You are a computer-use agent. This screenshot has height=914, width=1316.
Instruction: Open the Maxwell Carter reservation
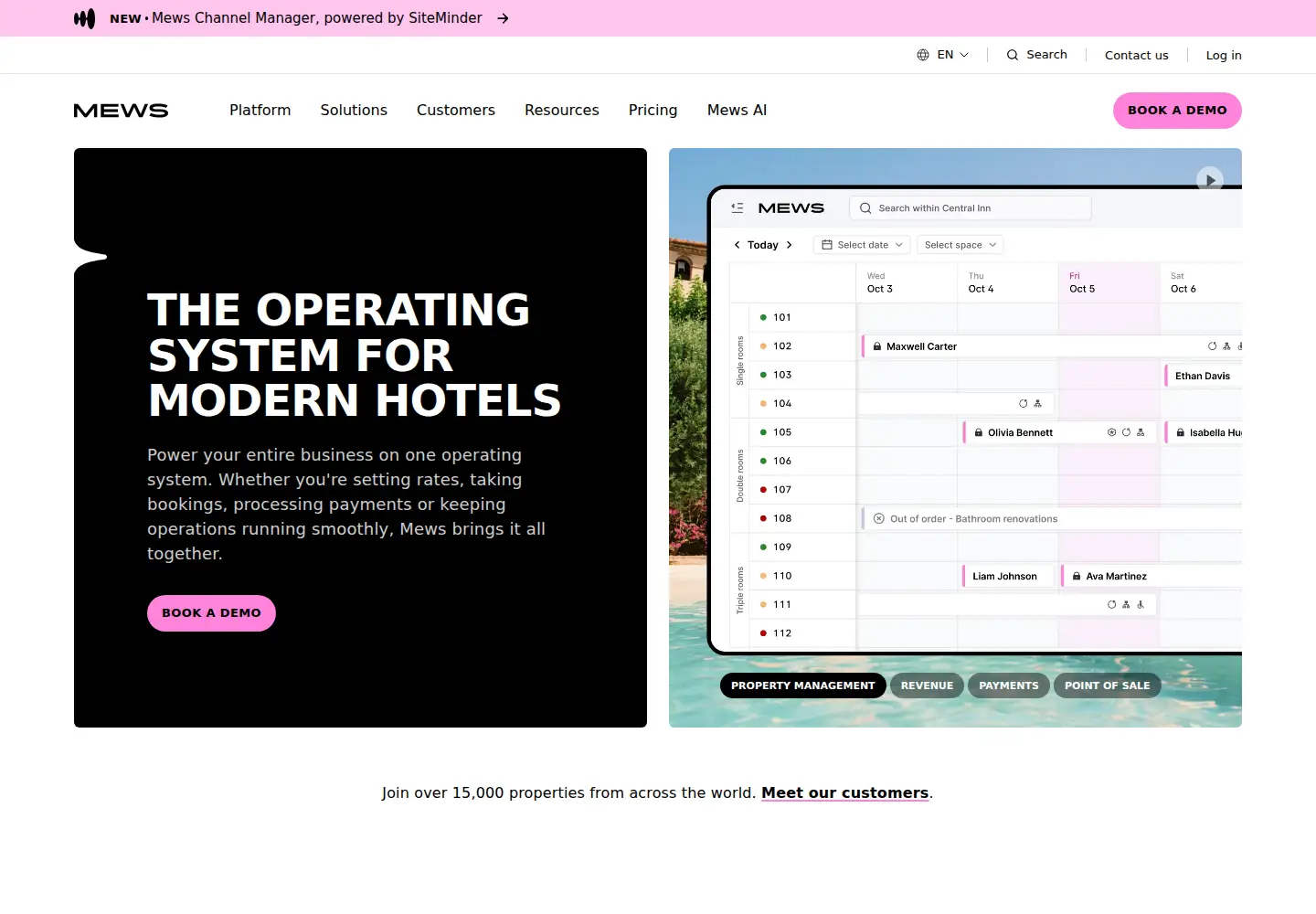point(1051,346)
